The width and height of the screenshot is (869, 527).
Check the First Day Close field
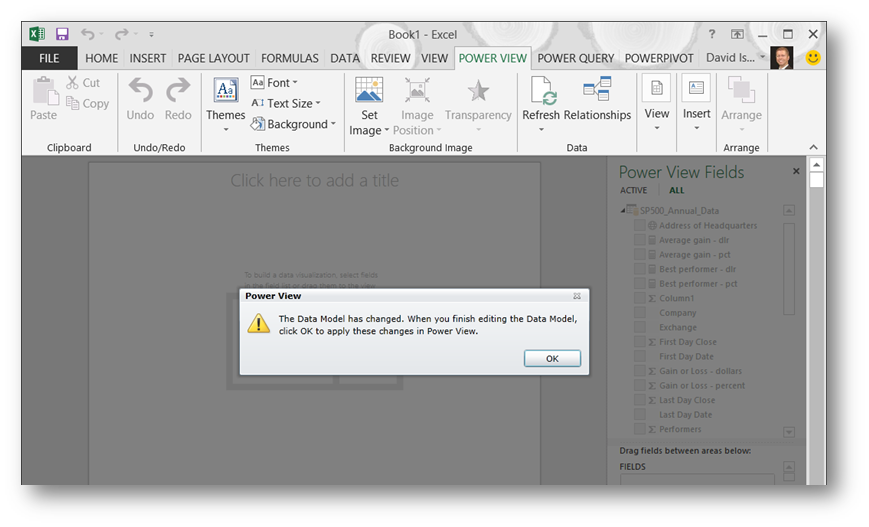click(x=640, y=341)
